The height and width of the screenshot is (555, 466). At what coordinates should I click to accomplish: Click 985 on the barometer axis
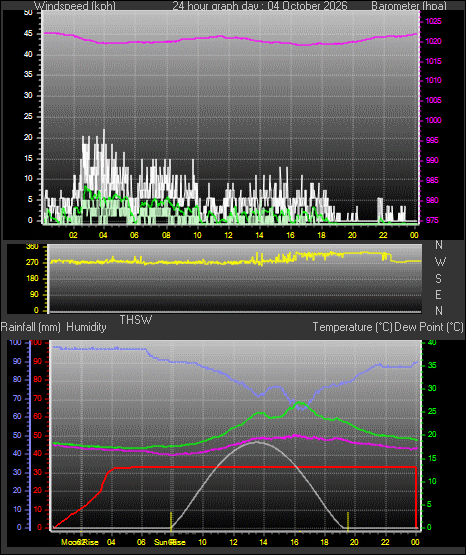point(432,180)
